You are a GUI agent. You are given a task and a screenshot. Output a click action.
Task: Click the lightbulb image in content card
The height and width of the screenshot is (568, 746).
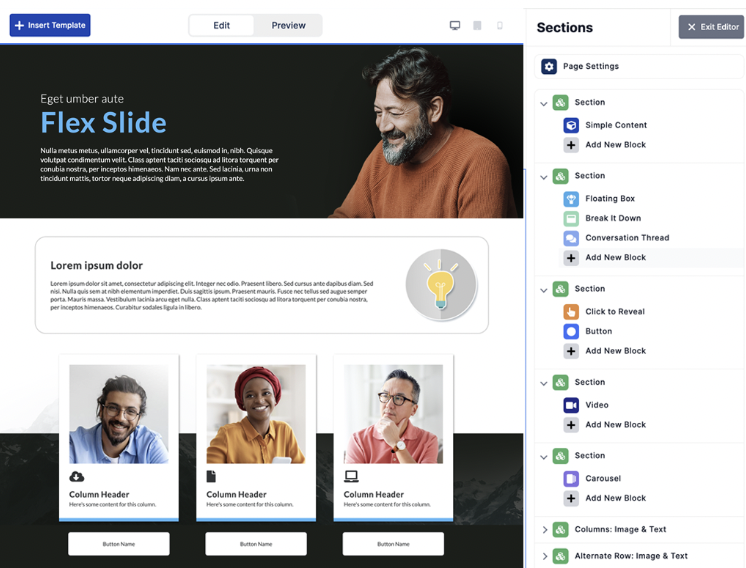tap(441, 284)
